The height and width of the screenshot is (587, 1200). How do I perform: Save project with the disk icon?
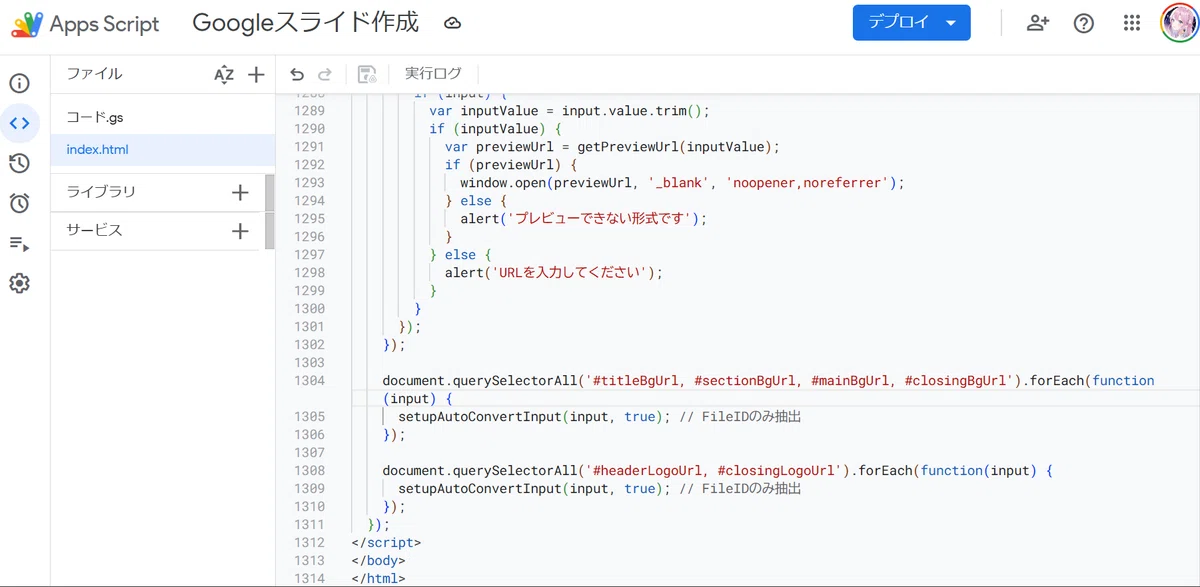pyautogui.click(x=367, y=74)
